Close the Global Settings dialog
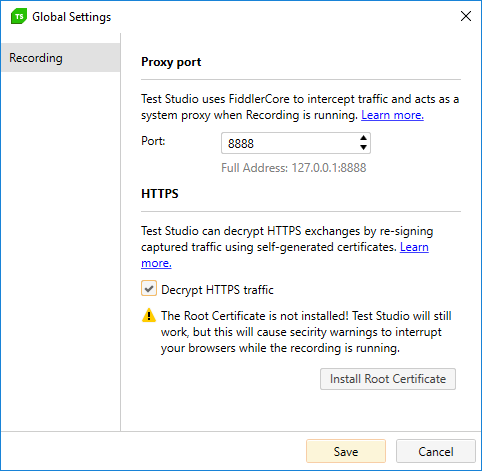 coord(466,16)
